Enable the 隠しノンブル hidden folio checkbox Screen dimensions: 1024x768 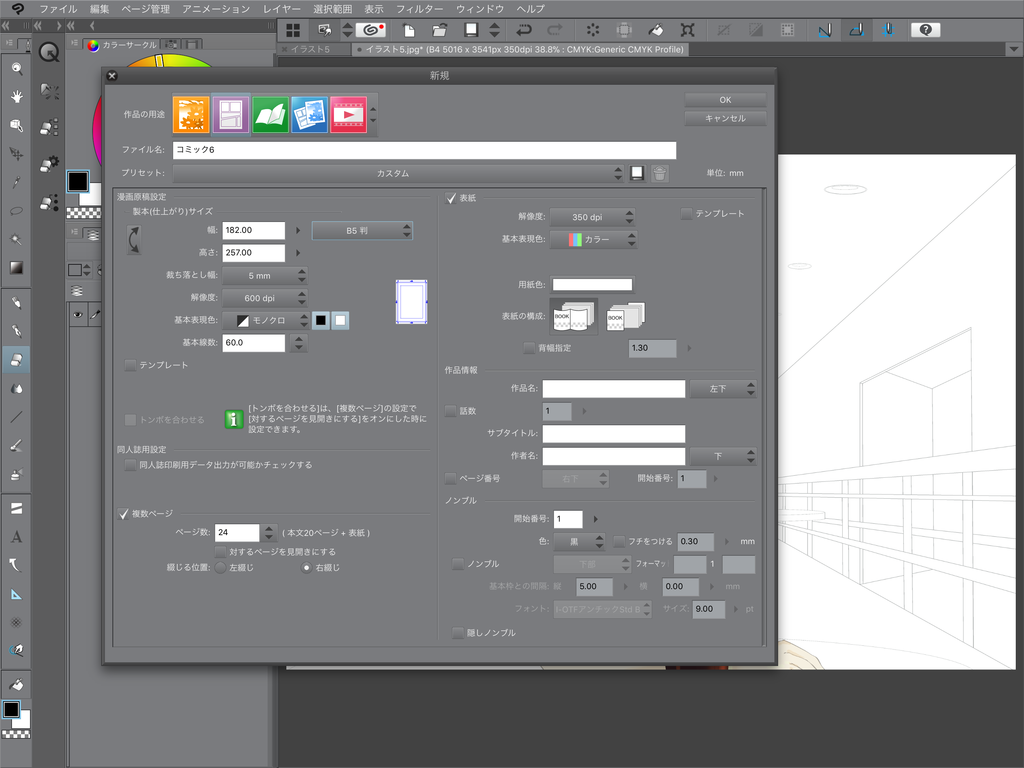point(458,633)
